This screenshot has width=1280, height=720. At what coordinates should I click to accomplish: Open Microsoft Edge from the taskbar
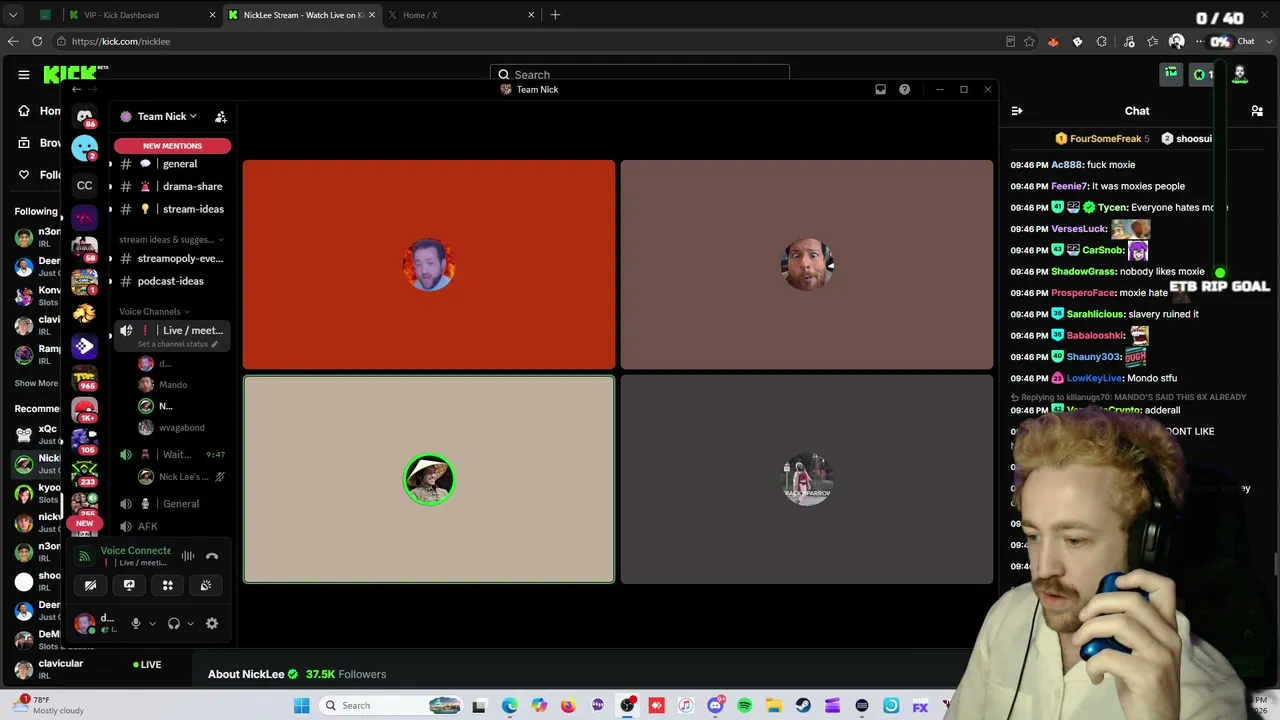coord(510,705)
